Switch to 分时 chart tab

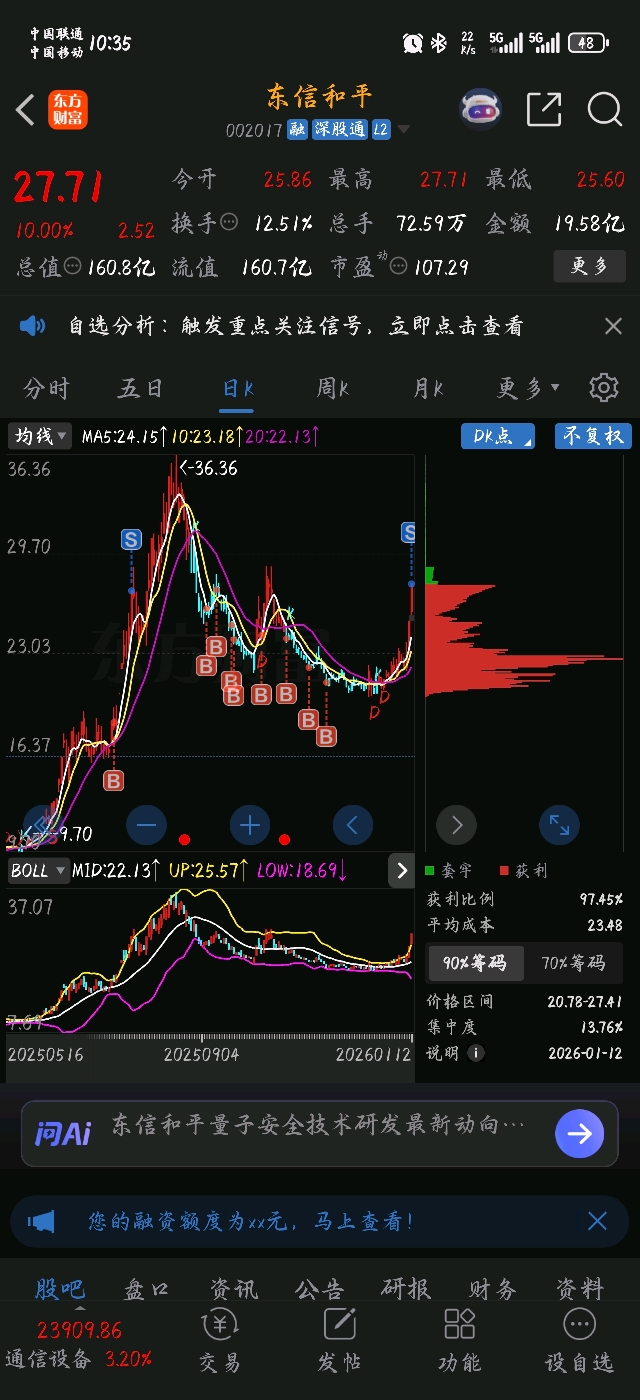[x=47, y=388]
